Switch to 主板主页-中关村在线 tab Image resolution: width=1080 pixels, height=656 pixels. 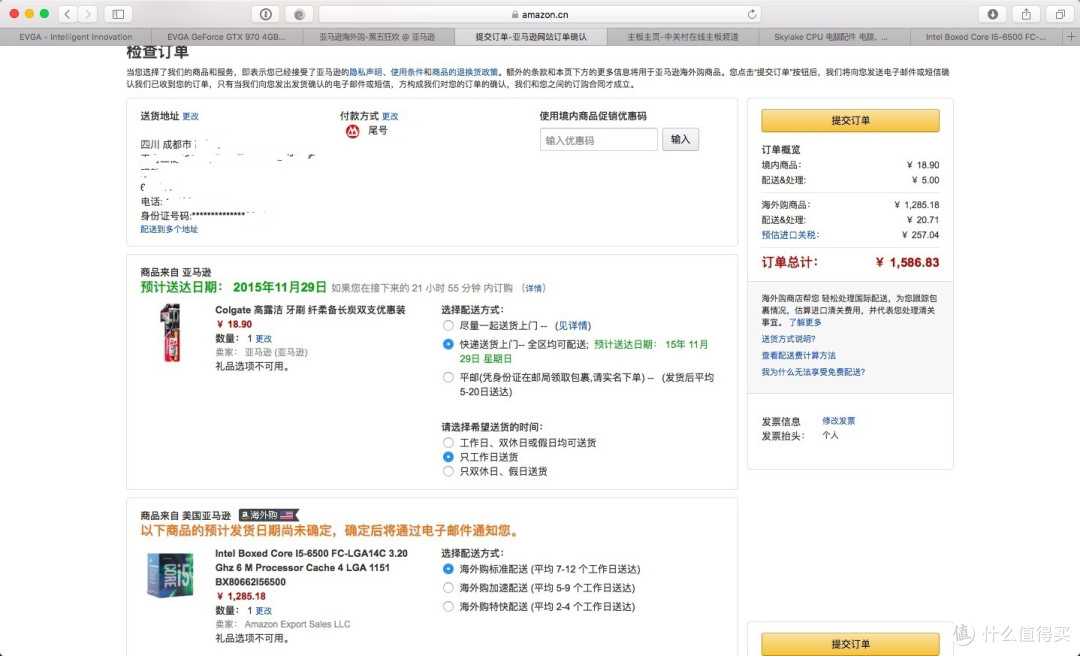[x=682, y=37]
